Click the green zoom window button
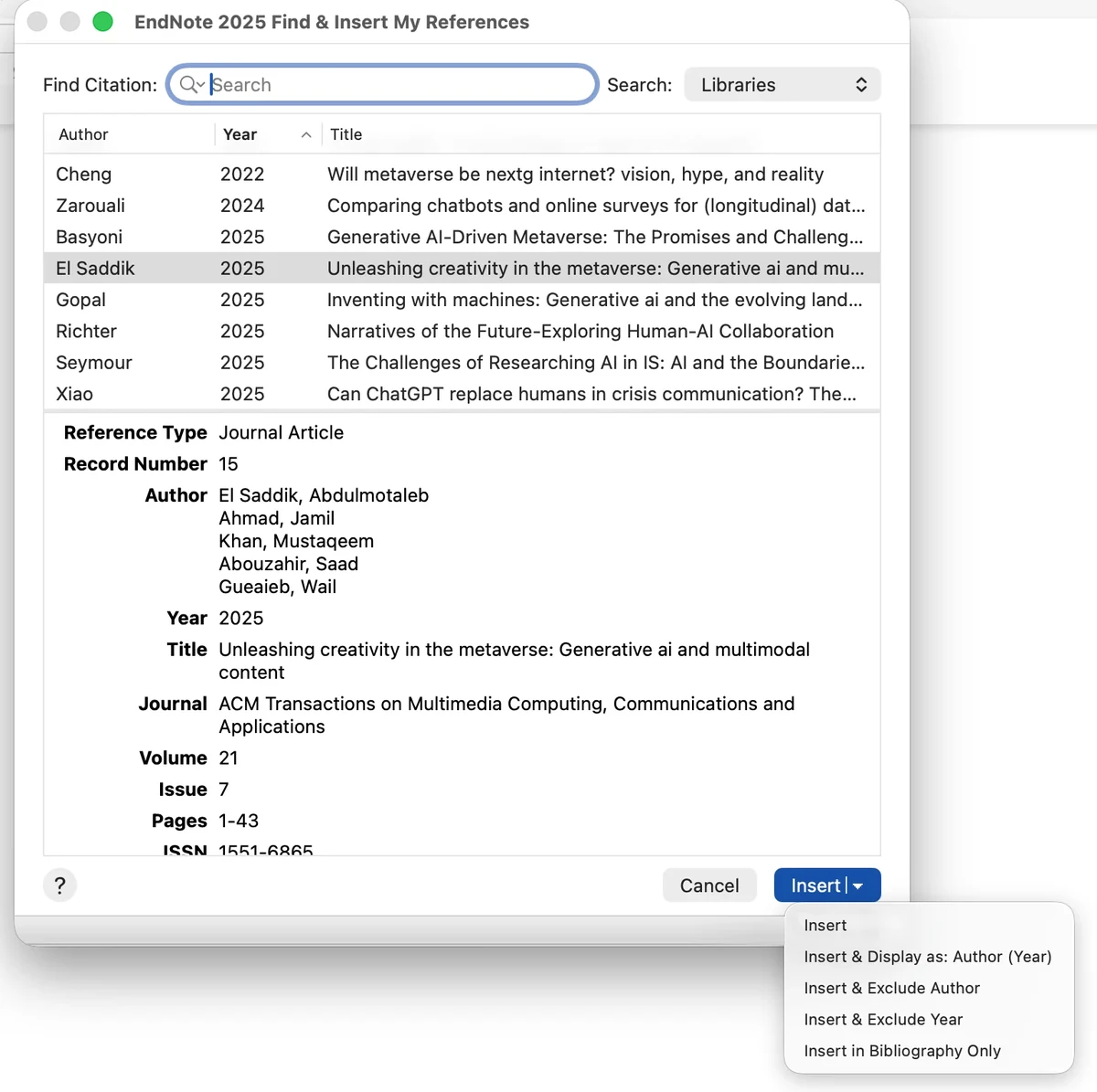This screenshot has width=1097, height=1092. pos(103,22)
